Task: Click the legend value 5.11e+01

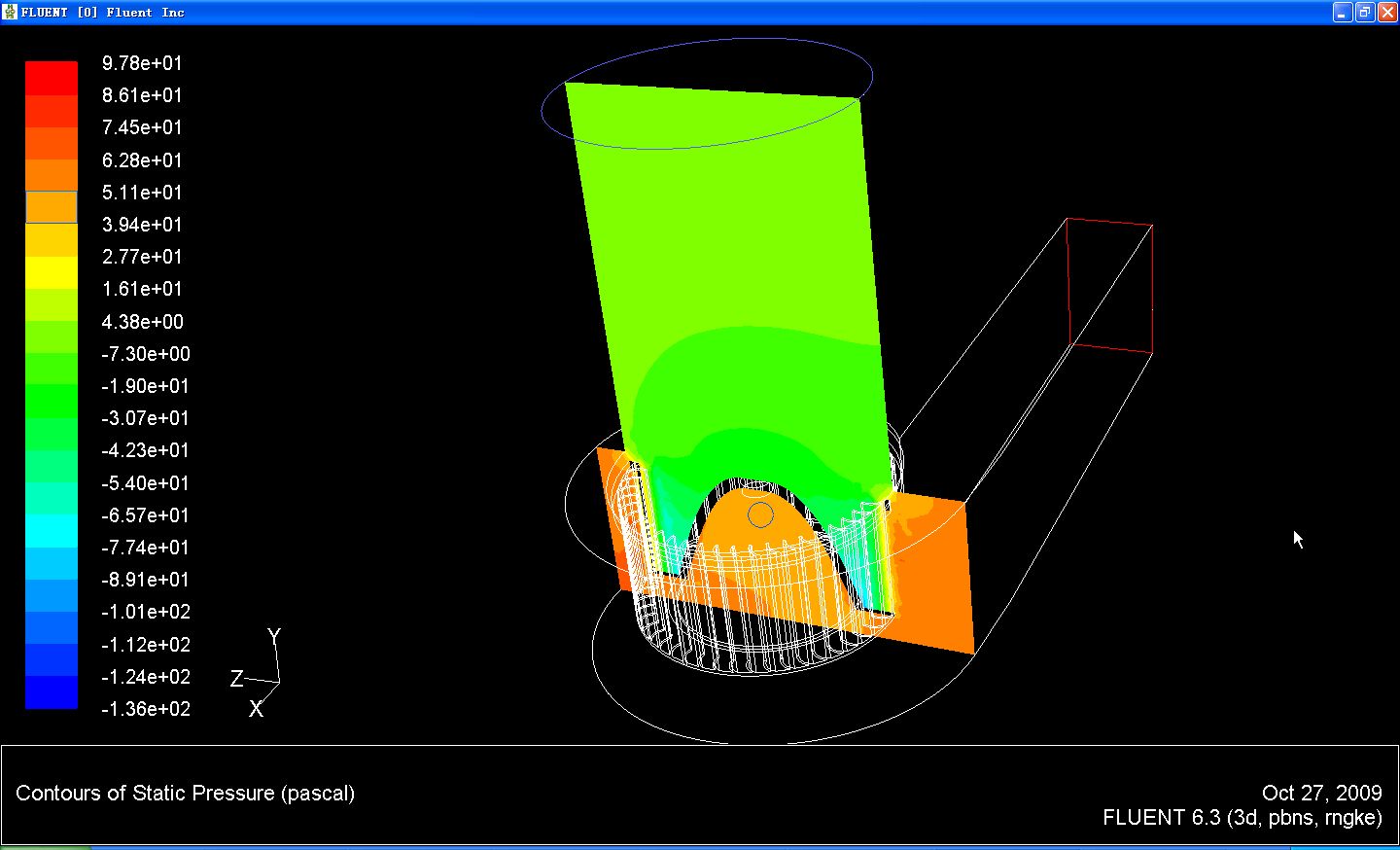Action: pos(142,193)
